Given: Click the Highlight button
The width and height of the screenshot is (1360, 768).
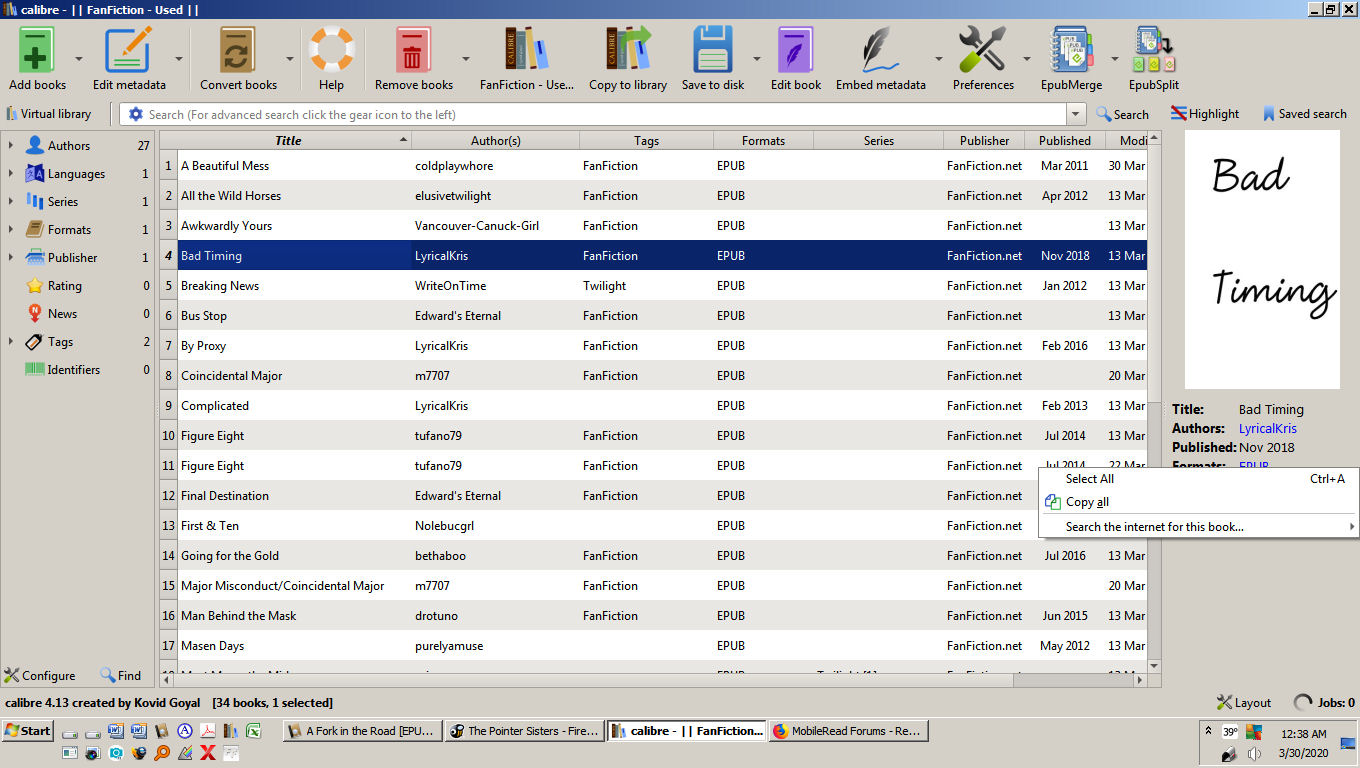Looking at the screenshot, I should (1205, 114).
